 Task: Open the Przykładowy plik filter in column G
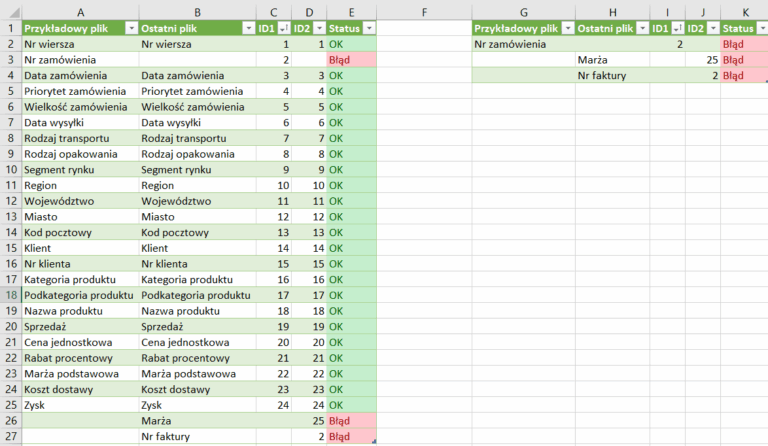click(566, 29)
